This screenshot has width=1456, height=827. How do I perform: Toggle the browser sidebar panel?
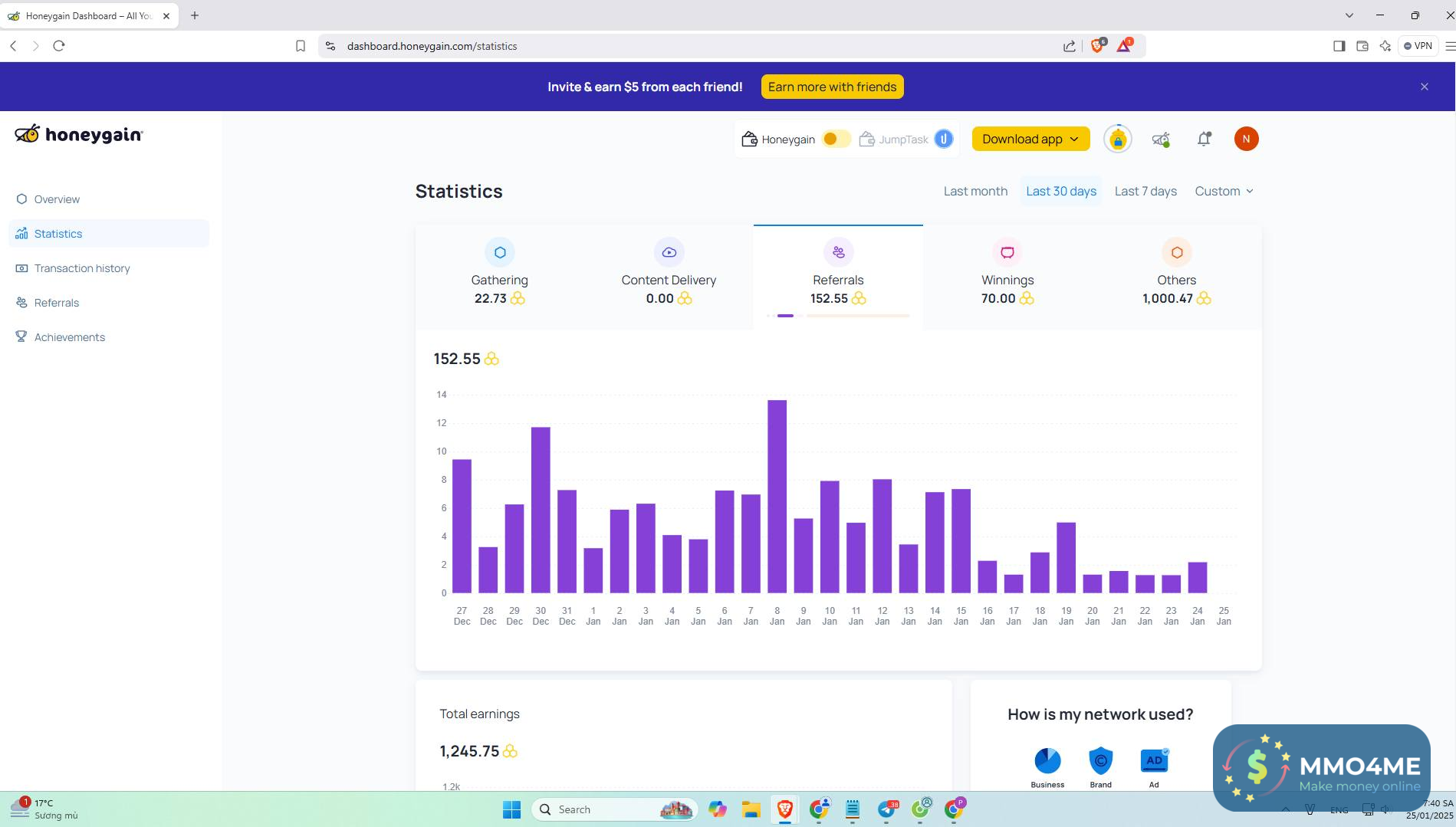click(1339, 46)
